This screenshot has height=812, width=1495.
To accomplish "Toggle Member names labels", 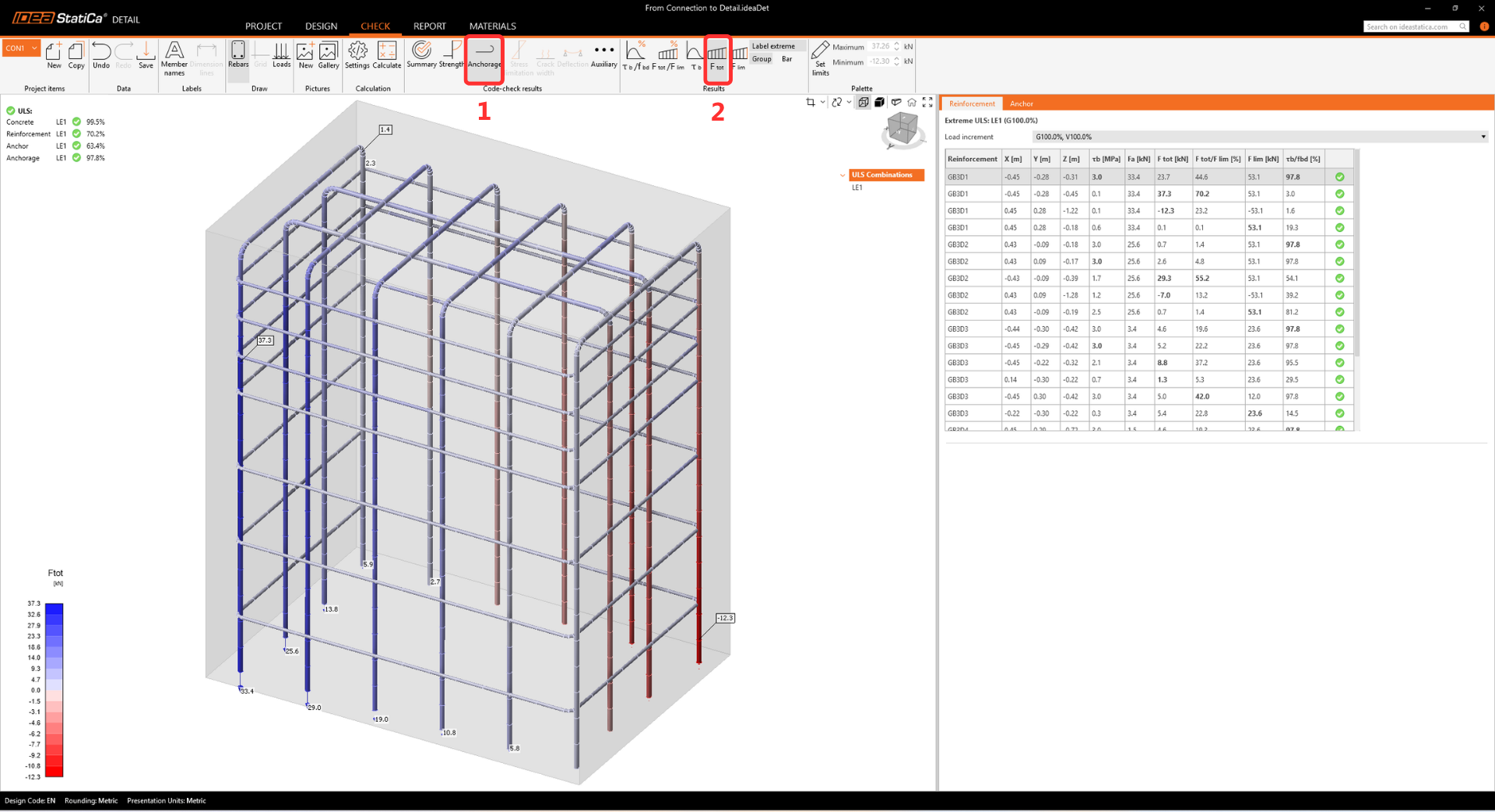I will click(x=174, y=59).
